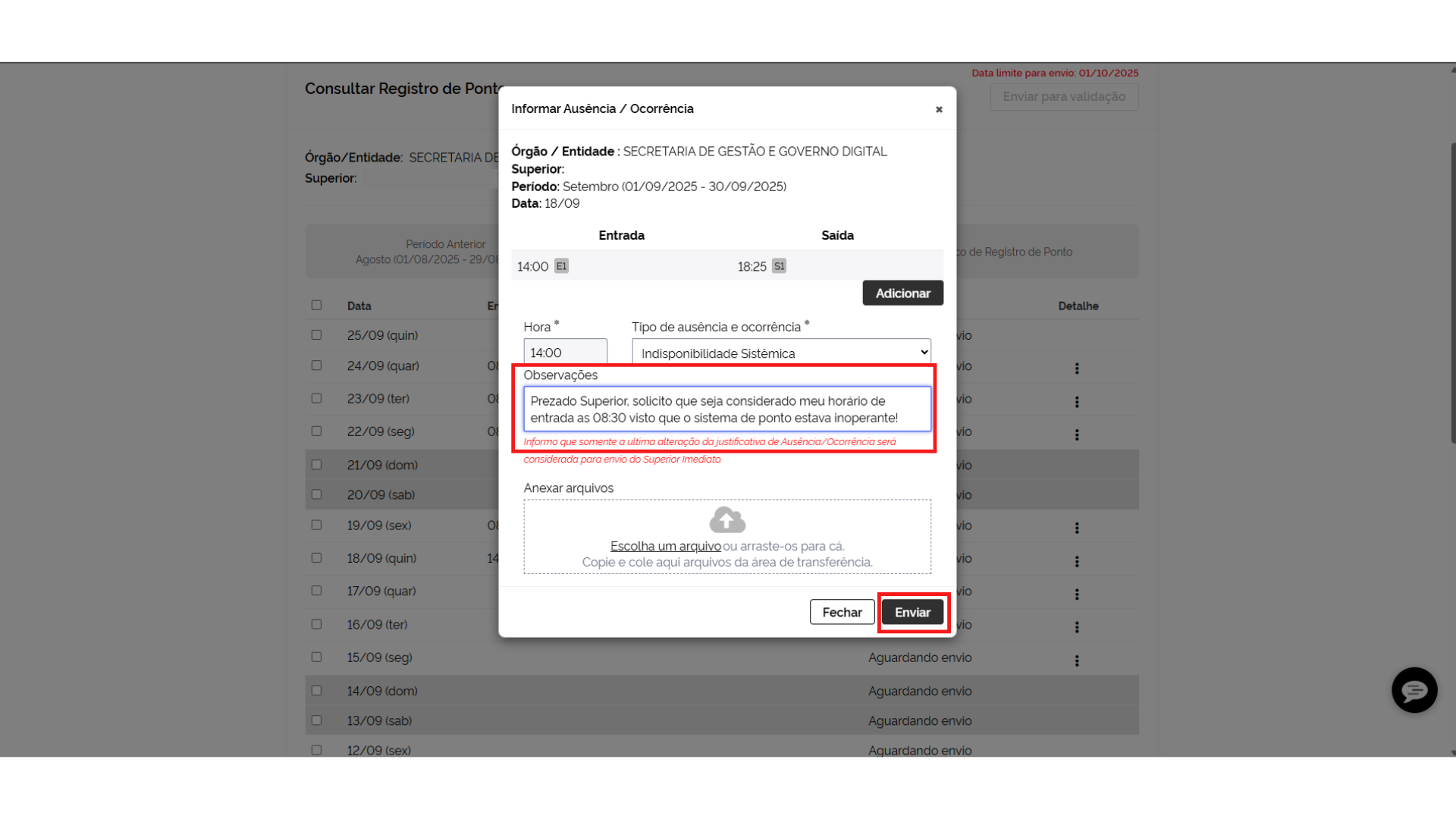Click the Fechar button
Screen dimensions: 1456x819
[842, 612]
